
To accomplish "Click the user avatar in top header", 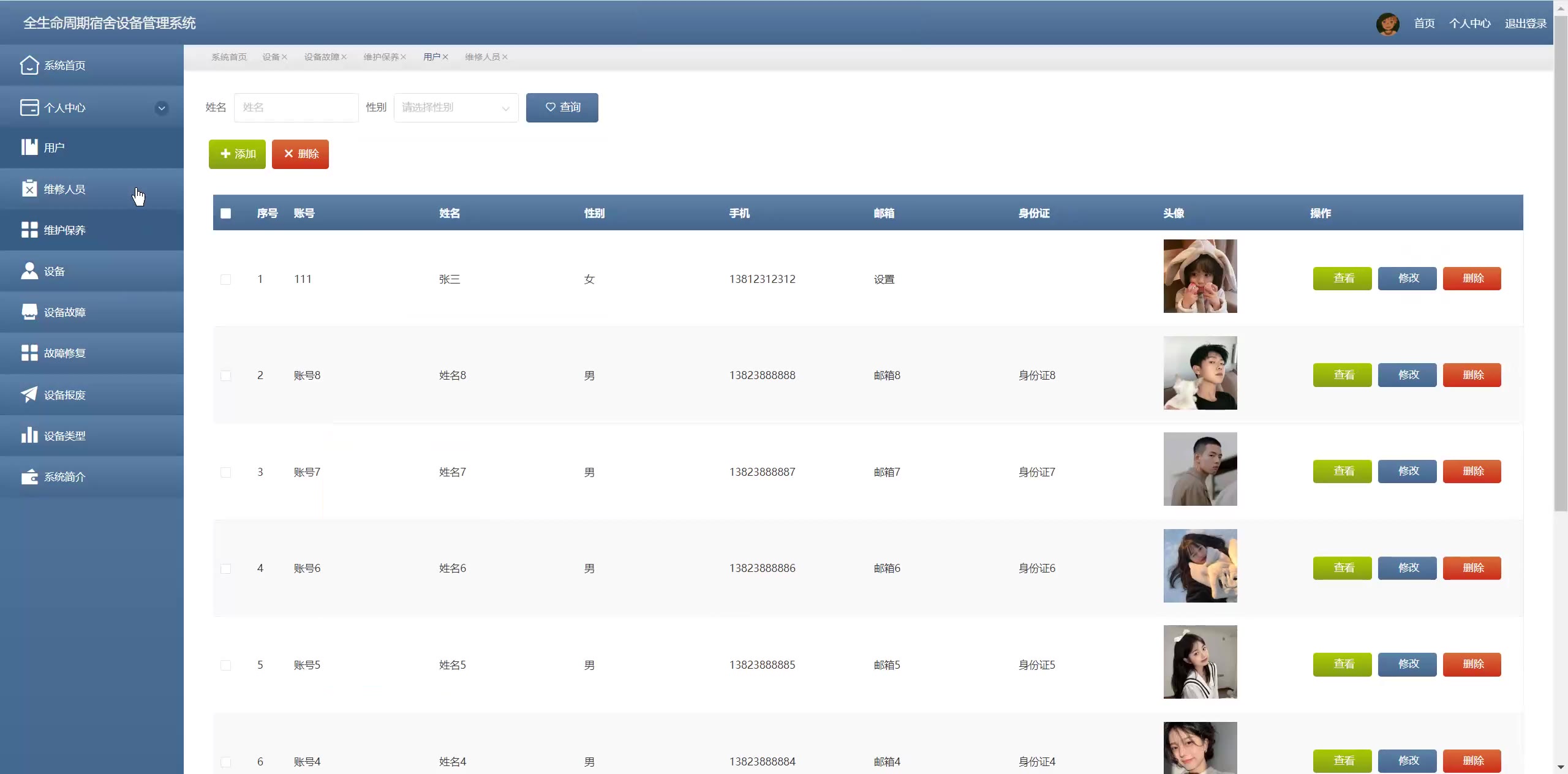I will (x=1387, y=23).
